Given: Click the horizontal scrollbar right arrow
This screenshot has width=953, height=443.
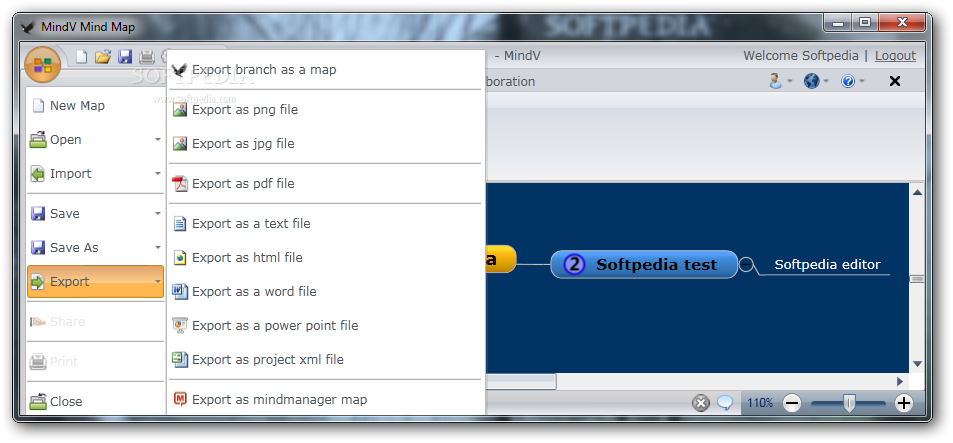Looking at the screenshot, I should click(x=900, y=382).
